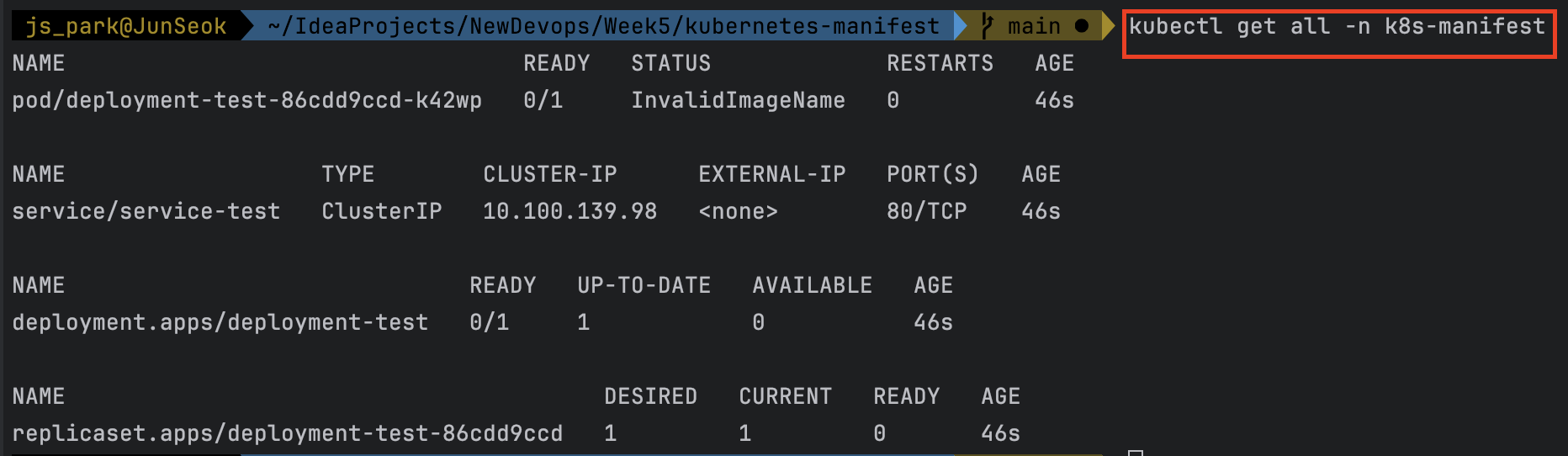This screenshot has height=456, width=1568.
Task: Click the pod STATUS column header
Action: click(x=671, y=64)
